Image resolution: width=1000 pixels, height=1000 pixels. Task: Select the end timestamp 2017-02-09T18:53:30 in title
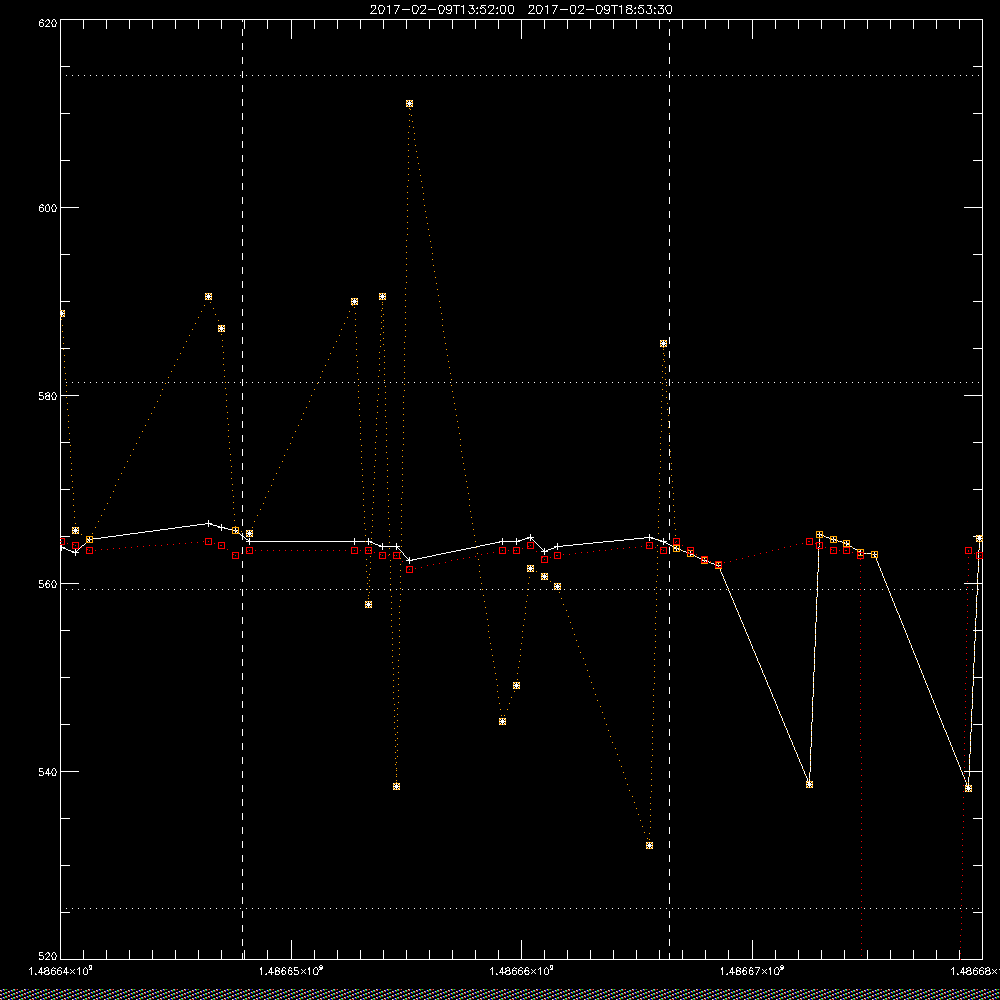click(600, 10)
